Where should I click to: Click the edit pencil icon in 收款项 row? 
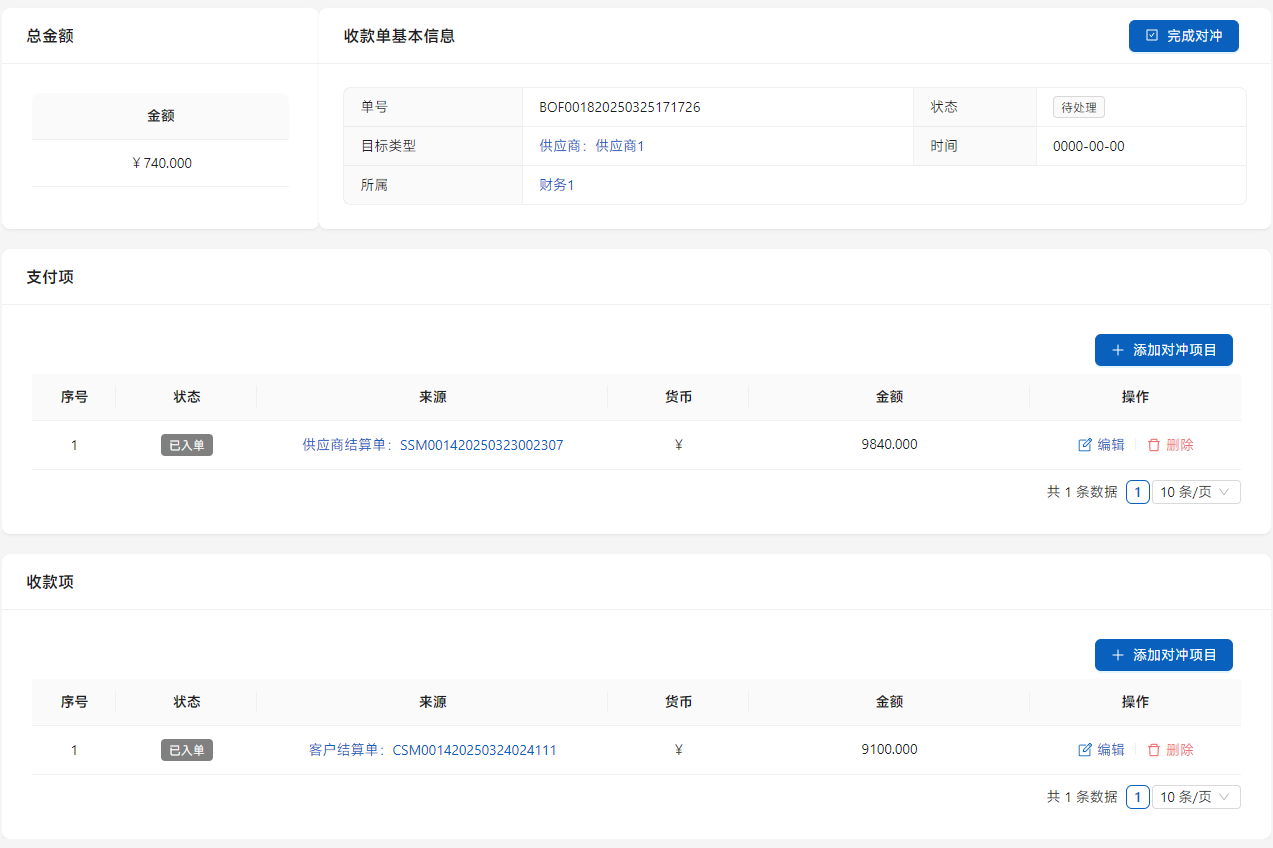[x=1085, y=750]
